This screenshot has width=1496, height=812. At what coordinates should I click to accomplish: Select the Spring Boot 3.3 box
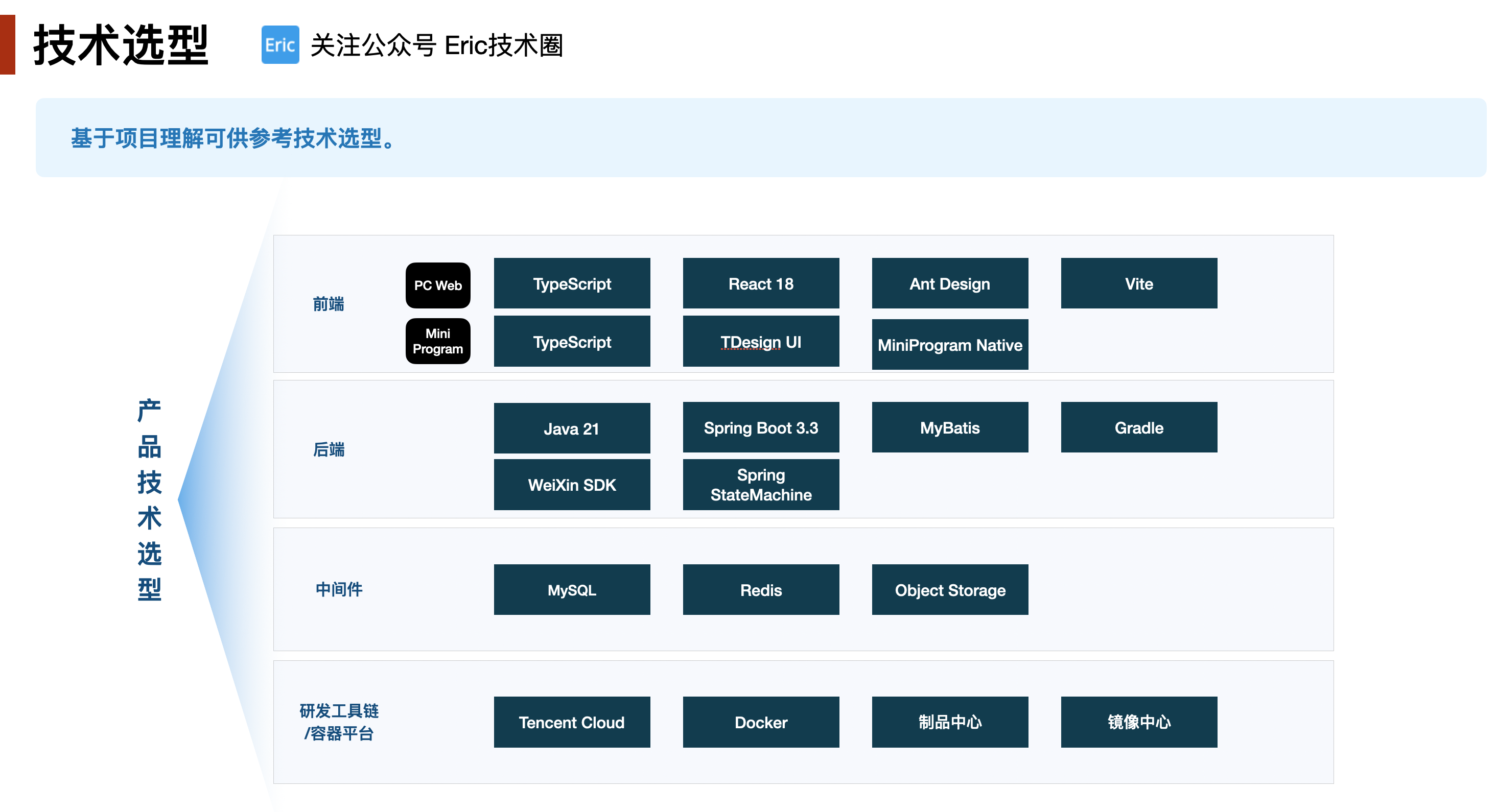[x=761, y=427]
